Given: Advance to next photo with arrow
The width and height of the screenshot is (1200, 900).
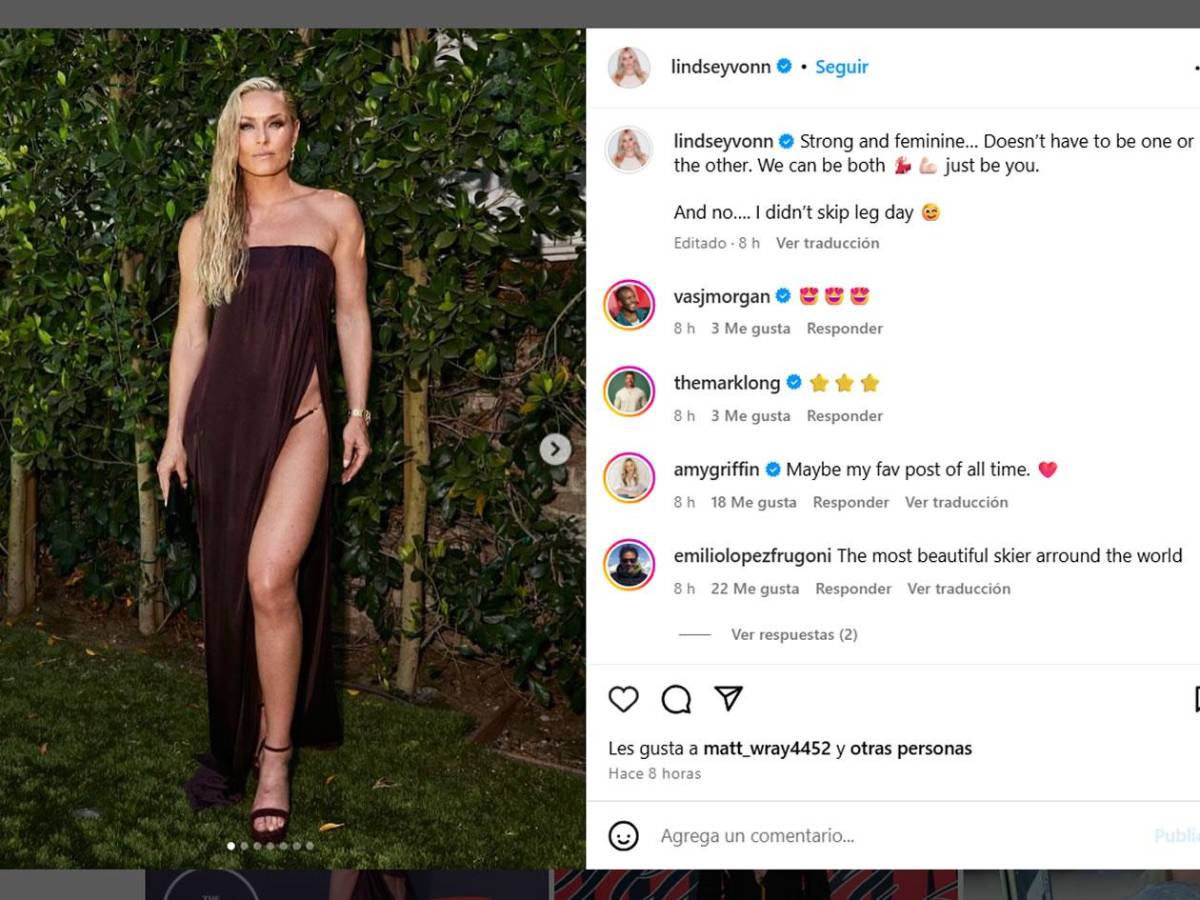Looking at the screenshot, I should (555, 449).
